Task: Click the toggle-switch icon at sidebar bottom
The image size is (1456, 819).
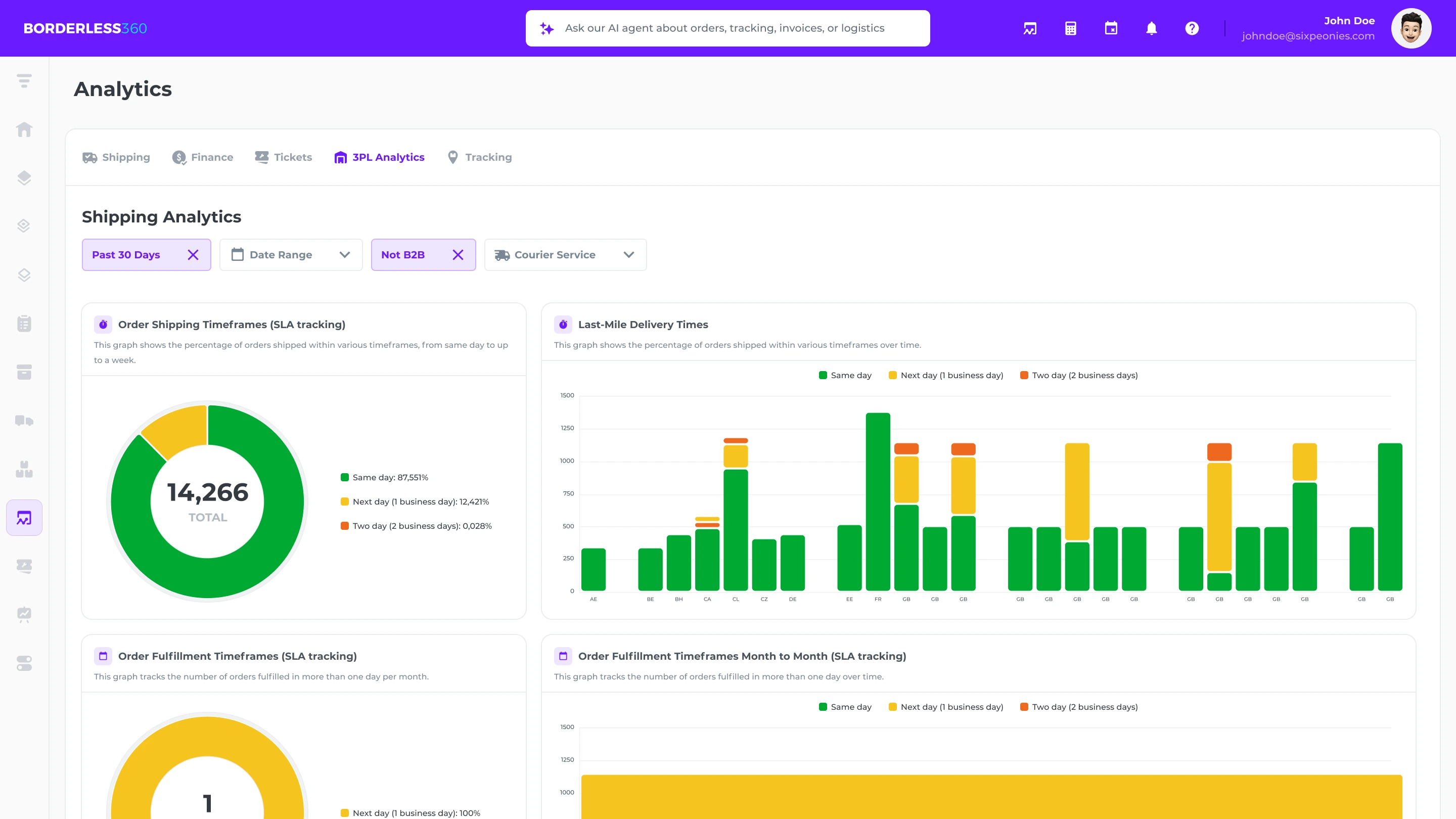Action: pos(24,663)
